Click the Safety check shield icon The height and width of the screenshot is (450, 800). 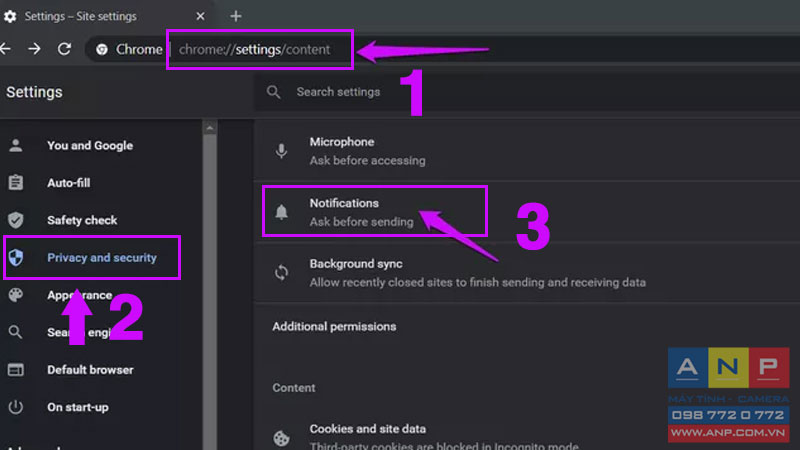tap(16, 220)
